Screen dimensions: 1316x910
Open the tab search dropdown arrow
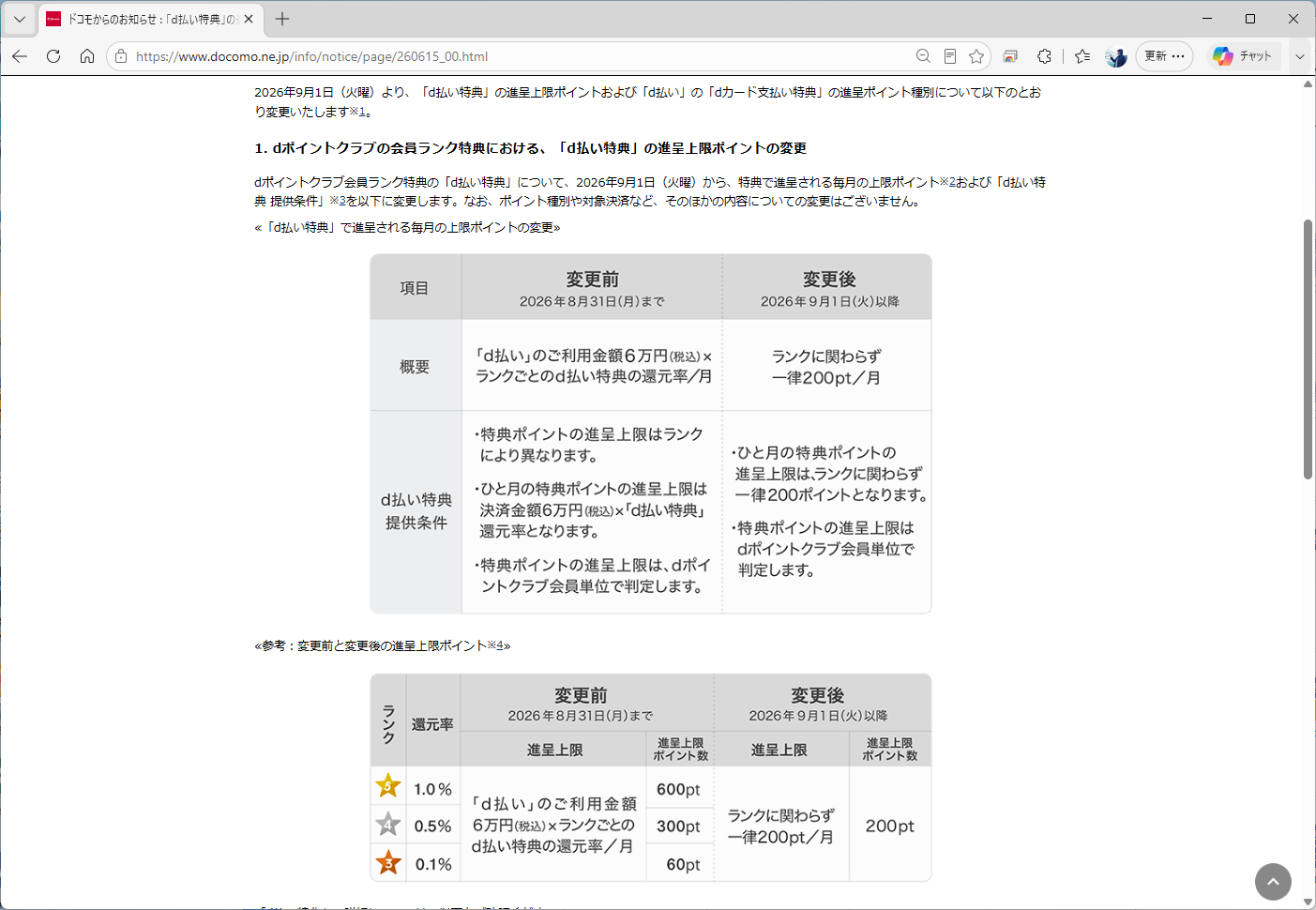click(19, 19)
